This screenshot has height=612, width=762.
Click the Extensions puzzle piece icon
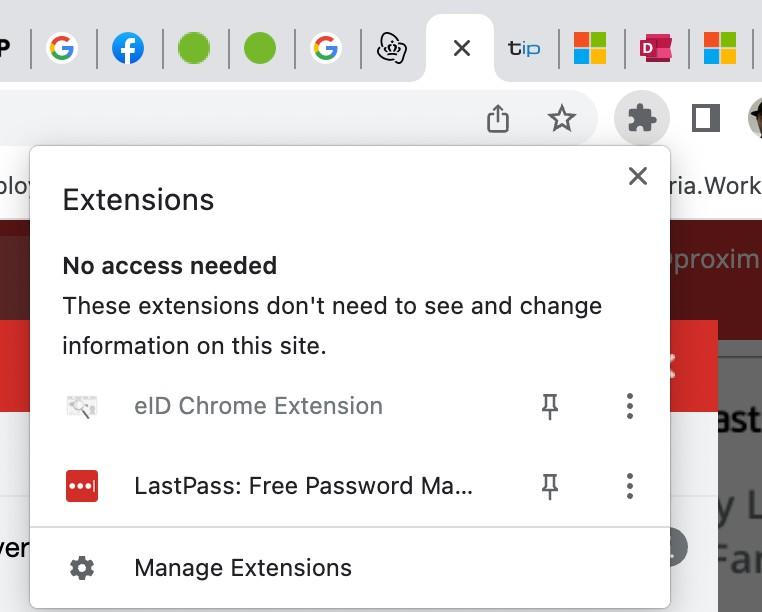641,119
